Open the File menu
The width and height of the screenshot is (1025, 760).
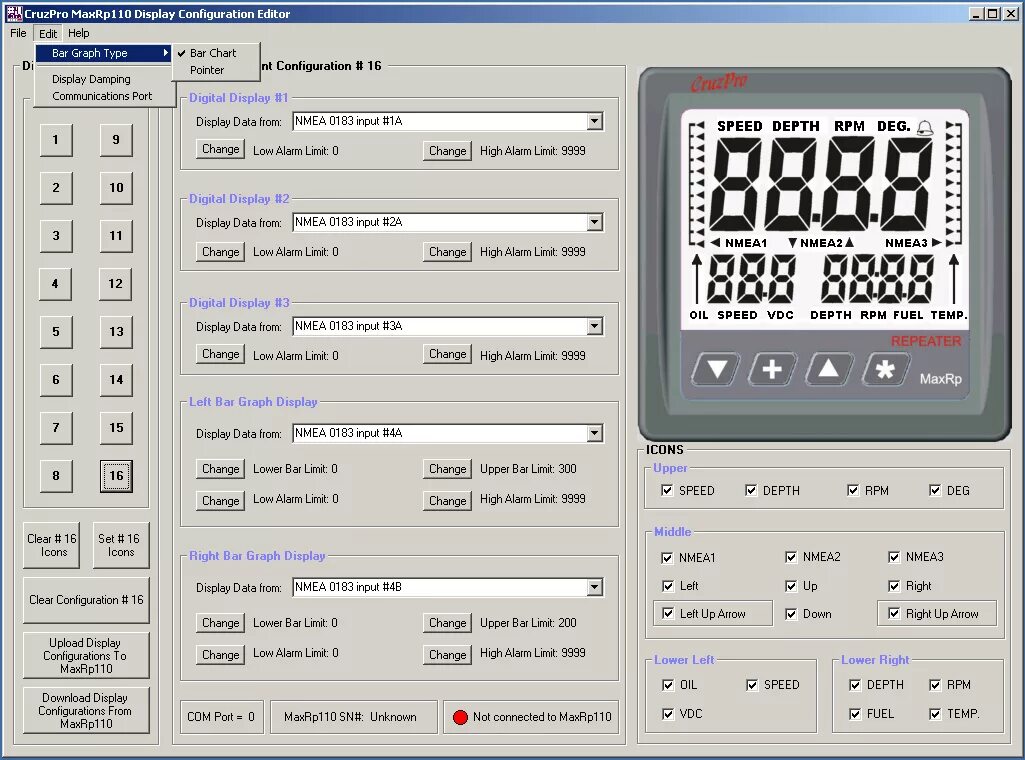(18, 33)
